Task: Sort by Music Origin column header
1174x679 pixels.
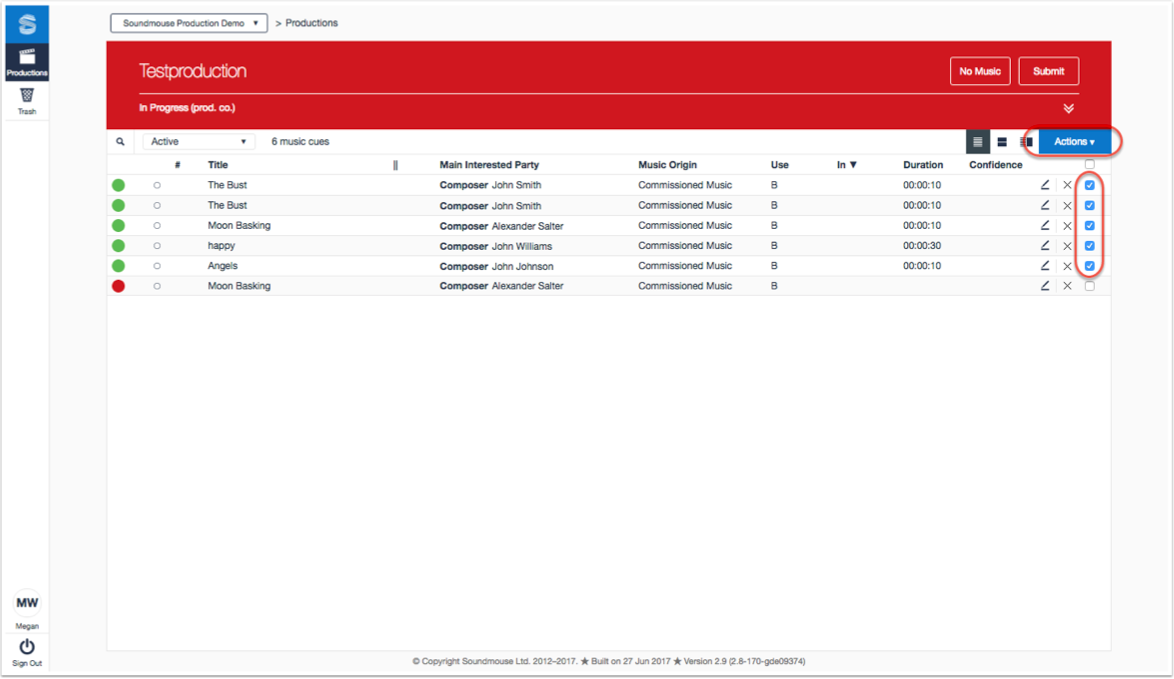Action: coord(667,165)
